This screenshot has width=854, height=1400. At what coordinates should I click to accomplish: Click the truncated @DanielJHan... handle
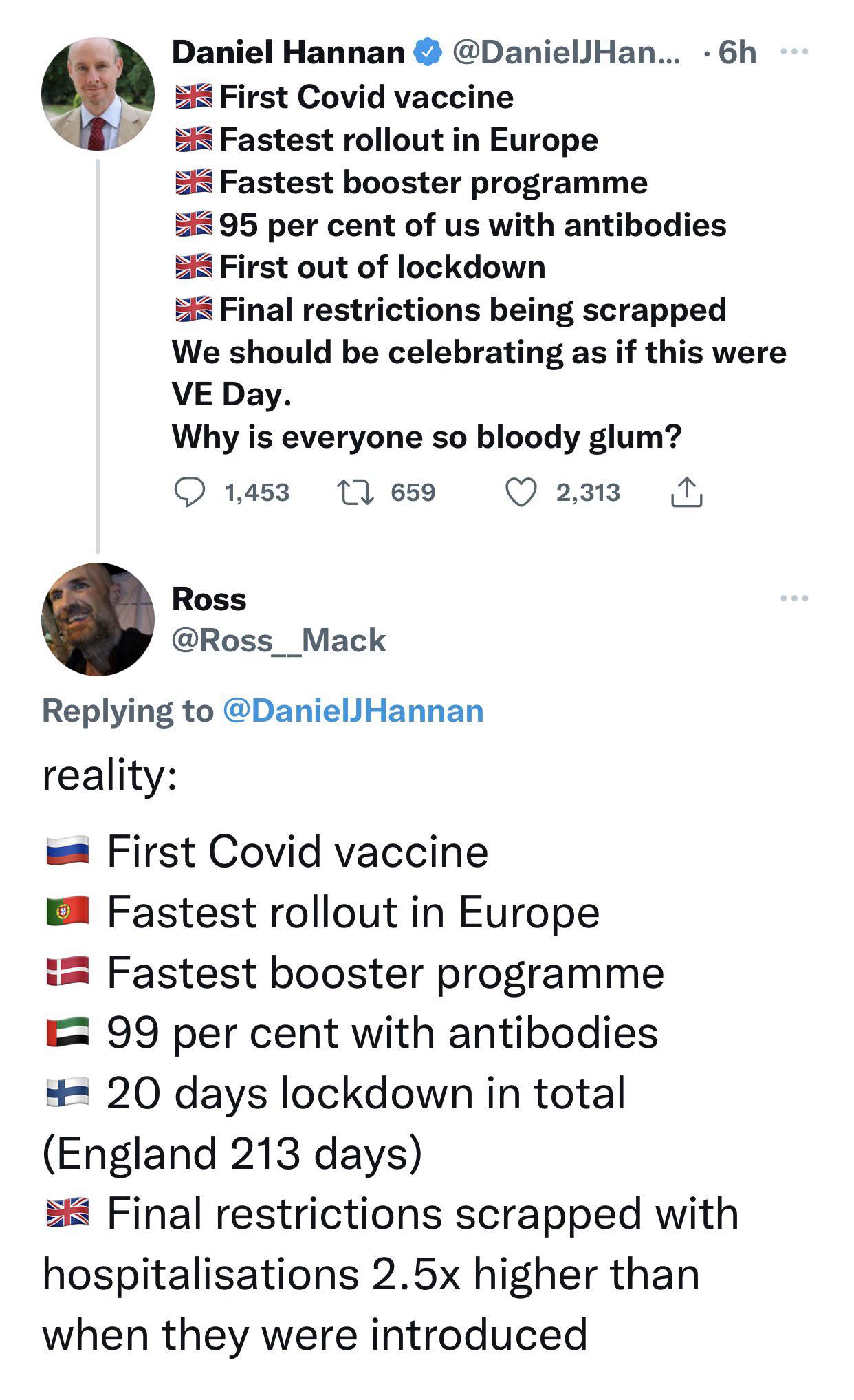565,53
